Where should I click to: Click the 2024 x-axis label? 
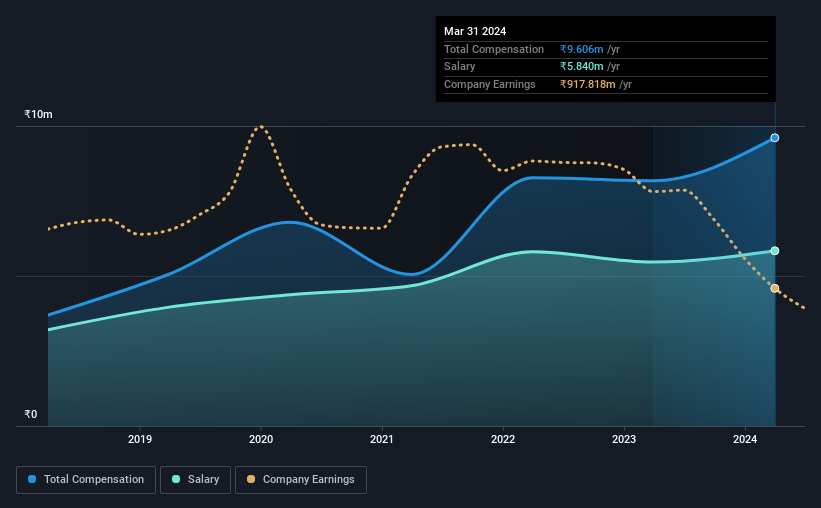tap(745, 439)
